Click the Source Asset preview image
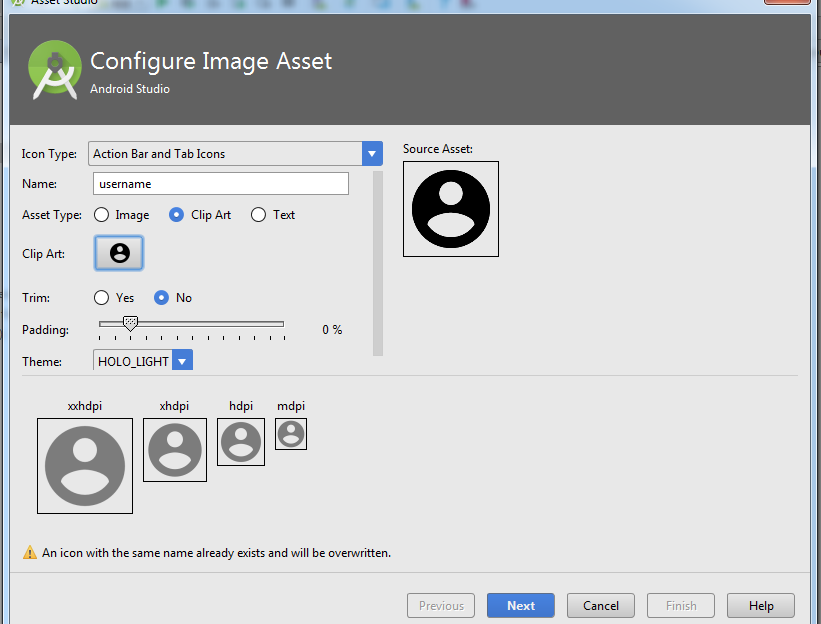The height and width of the screenshot is (624, 821). point(450,209)
